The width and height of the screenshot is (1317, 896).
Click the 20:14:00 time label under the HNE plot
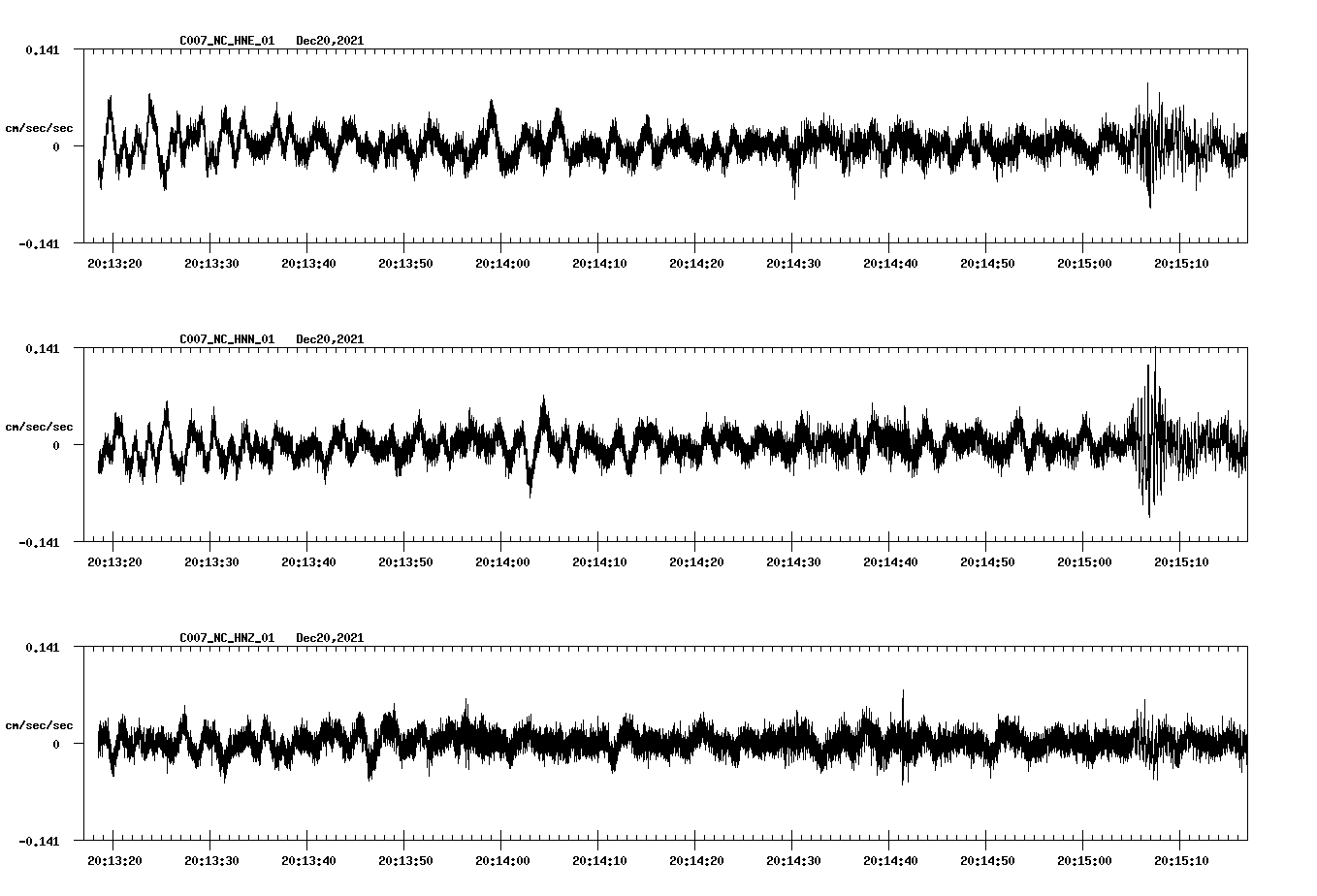point(502,264)
